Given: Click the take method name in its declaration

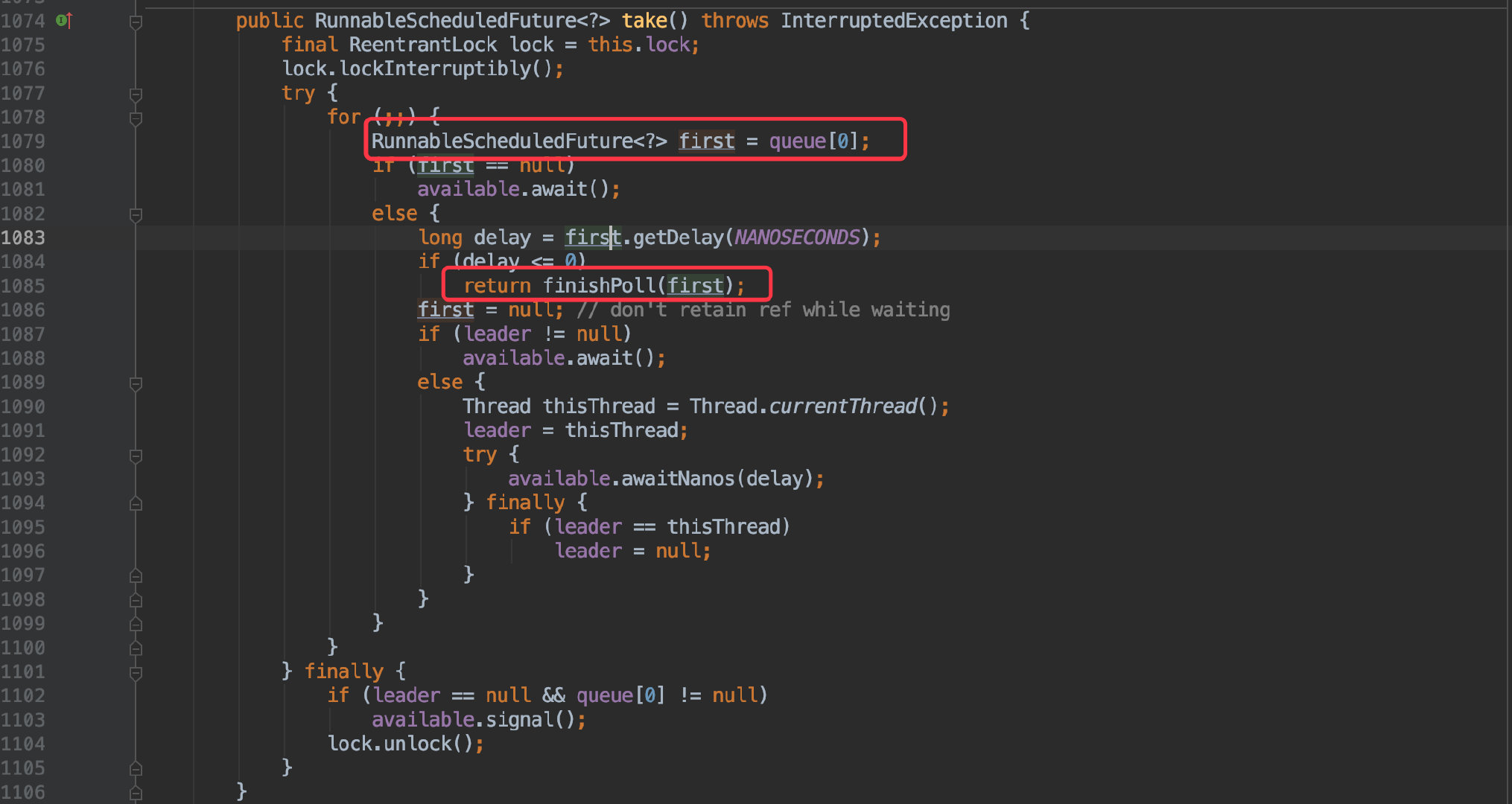Looking at the screenshot, I should coord(644,21).
